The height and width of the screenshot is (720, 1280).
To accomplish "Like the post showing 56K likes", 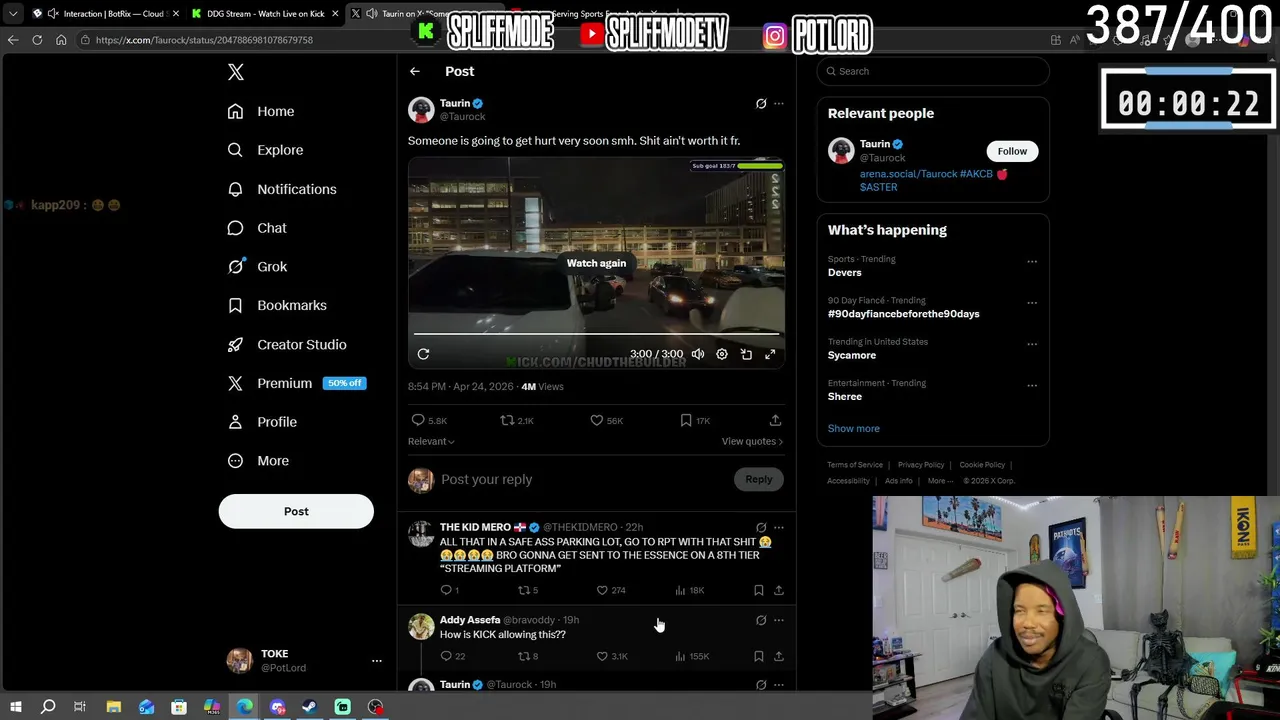I will pyautogui.click(x=597, y=420).
